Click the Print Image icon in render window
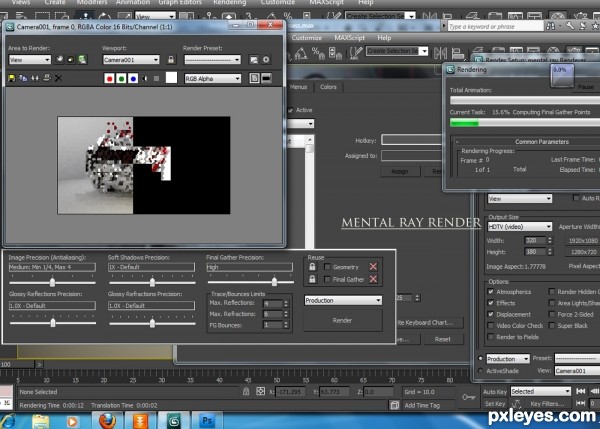 coord(47,78)
